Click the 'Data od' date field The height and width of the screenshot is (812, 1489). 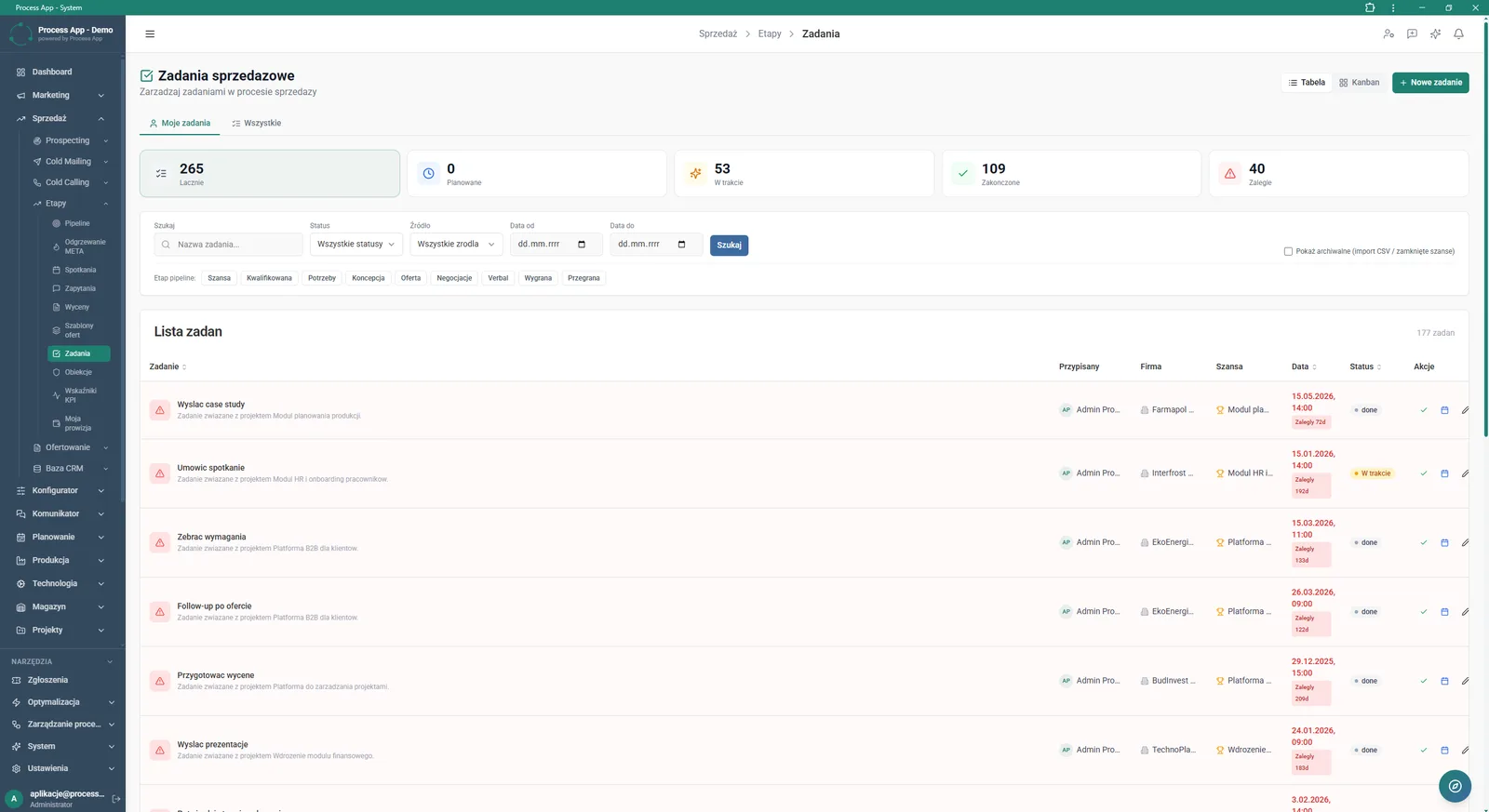point(556,245)
